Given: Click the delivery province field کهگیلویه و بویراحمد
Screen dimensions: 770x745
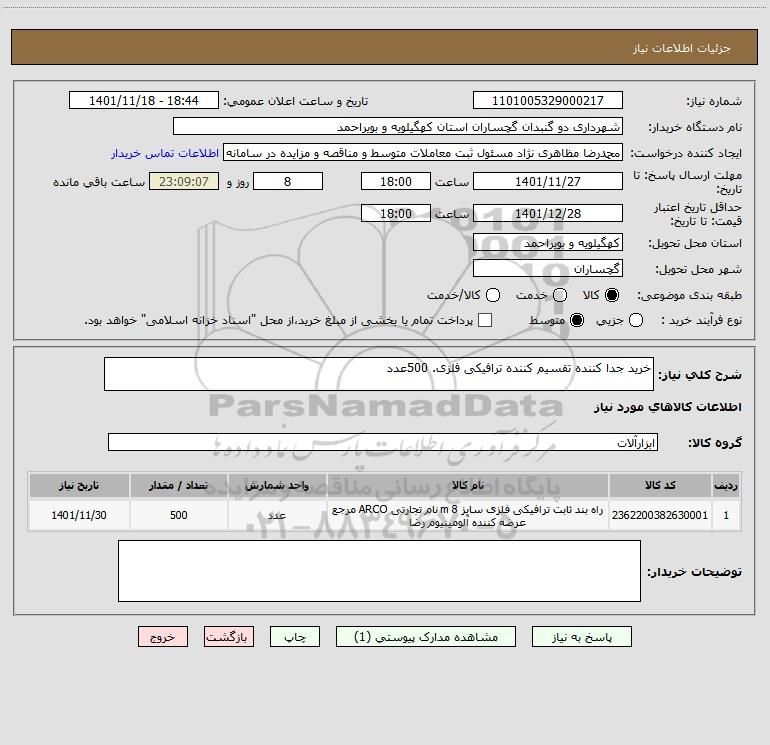Looking at the screenshot, I should 548,243.
